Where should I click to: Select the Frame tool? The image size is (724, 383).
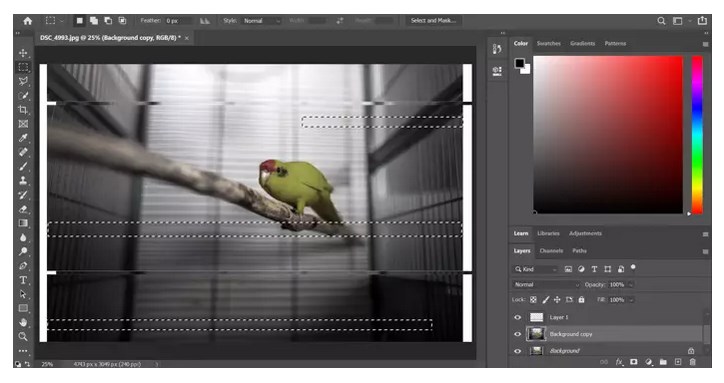pos(23,124)
